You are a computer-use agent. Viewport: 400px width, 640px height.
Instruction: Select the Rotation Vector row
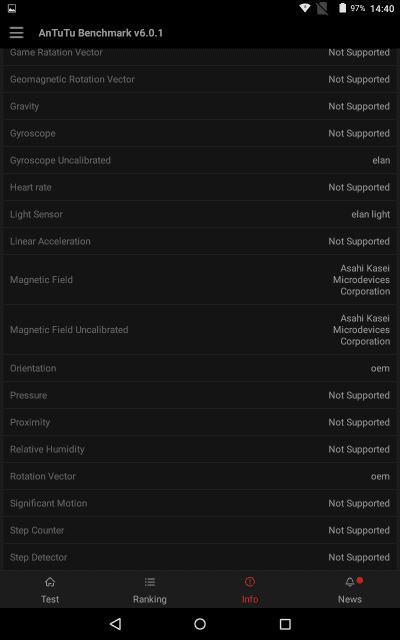pyautogui.click(x=200, y=476)
